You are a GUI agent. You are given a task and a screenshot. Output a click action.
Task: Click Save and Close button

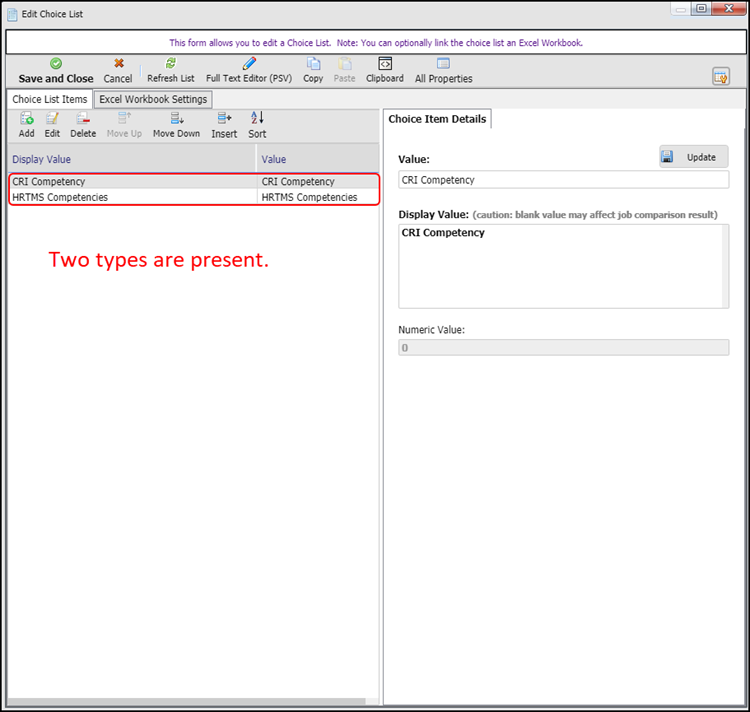click(x=56, y=71)
